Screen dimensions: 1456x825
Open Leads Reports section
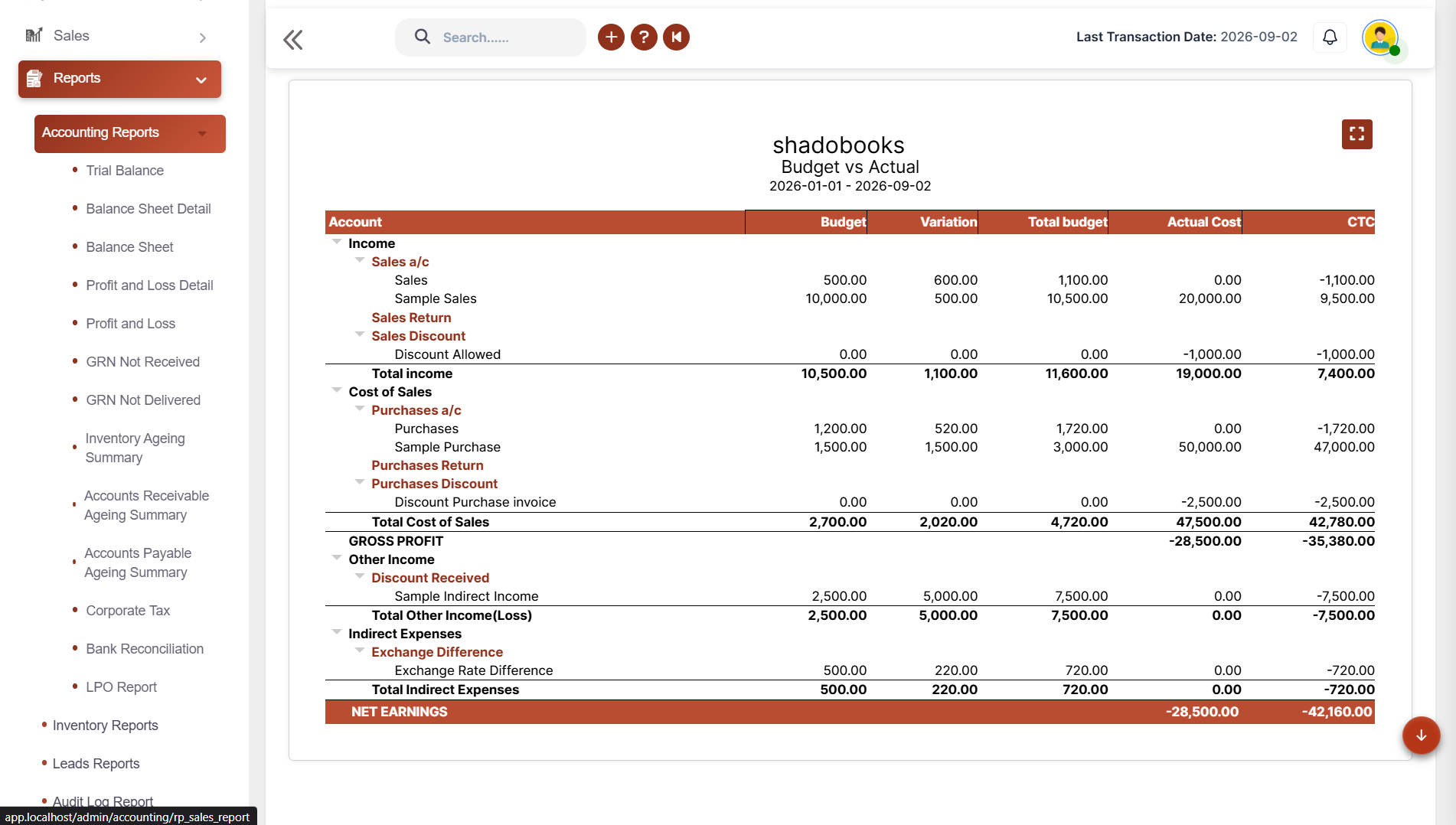pyautogui.click(x=96, y=764)
